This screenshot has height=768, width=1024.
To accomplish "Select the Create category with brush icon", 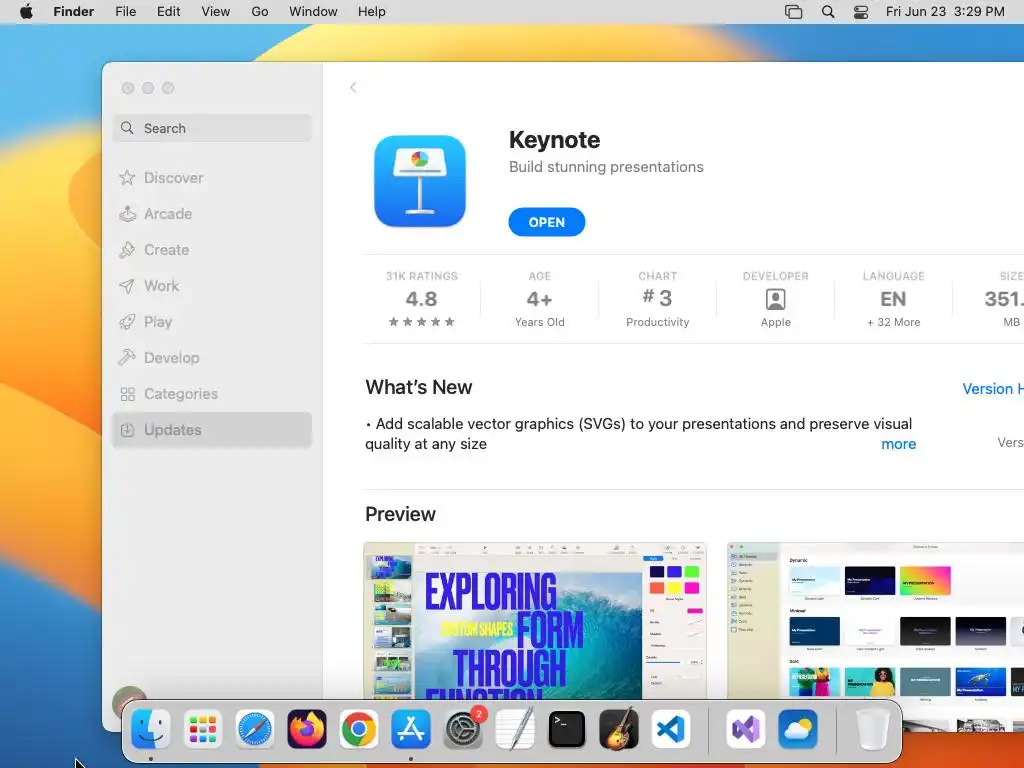I will (212, 249).
